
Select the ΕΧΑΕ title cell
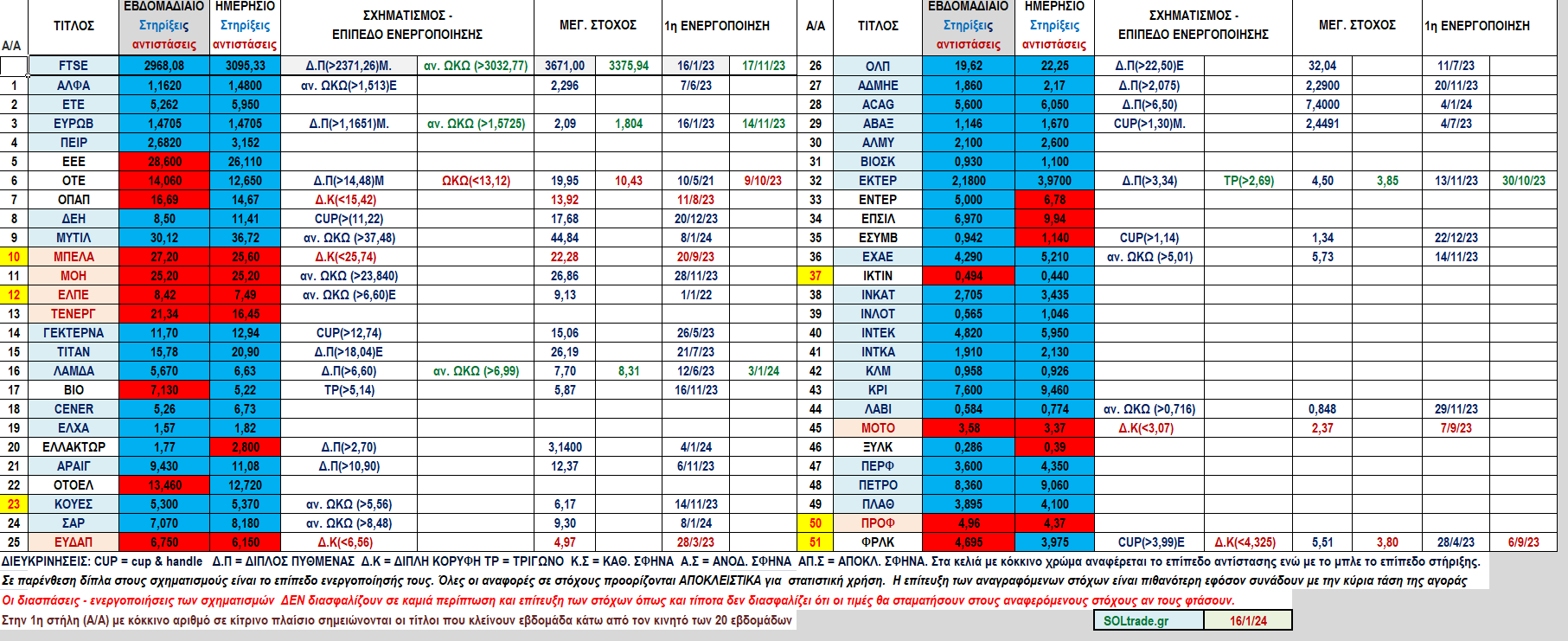click(x=878, y=257)
